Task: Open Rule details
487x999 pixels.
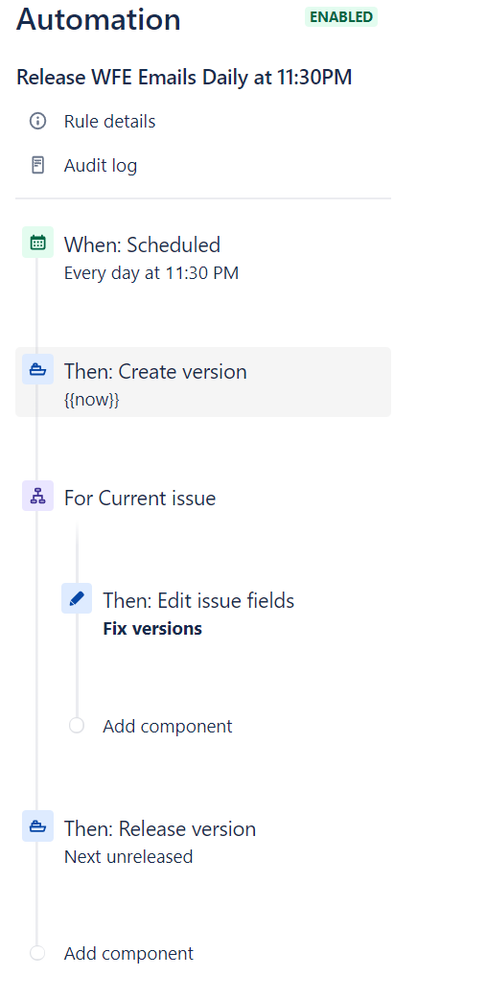Action: tap(110, 121)
